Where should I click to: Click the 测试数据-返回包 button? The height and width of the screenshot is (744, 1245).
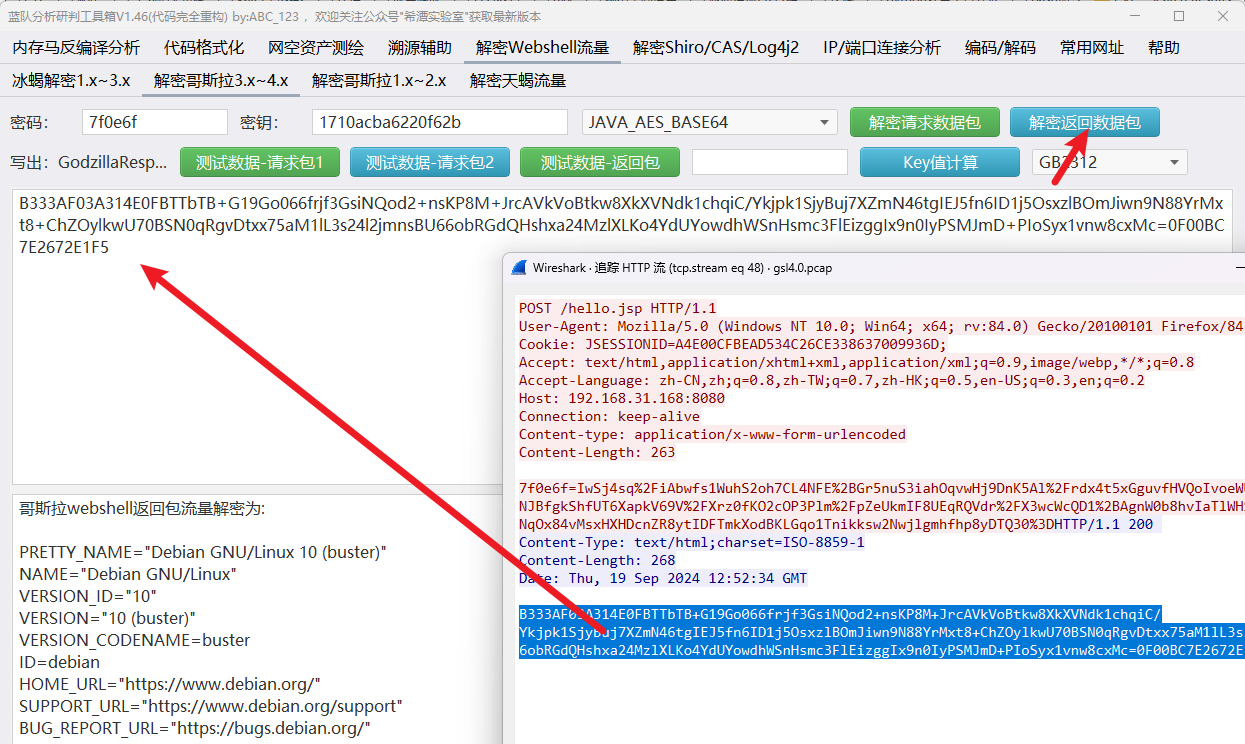(598, 162)
